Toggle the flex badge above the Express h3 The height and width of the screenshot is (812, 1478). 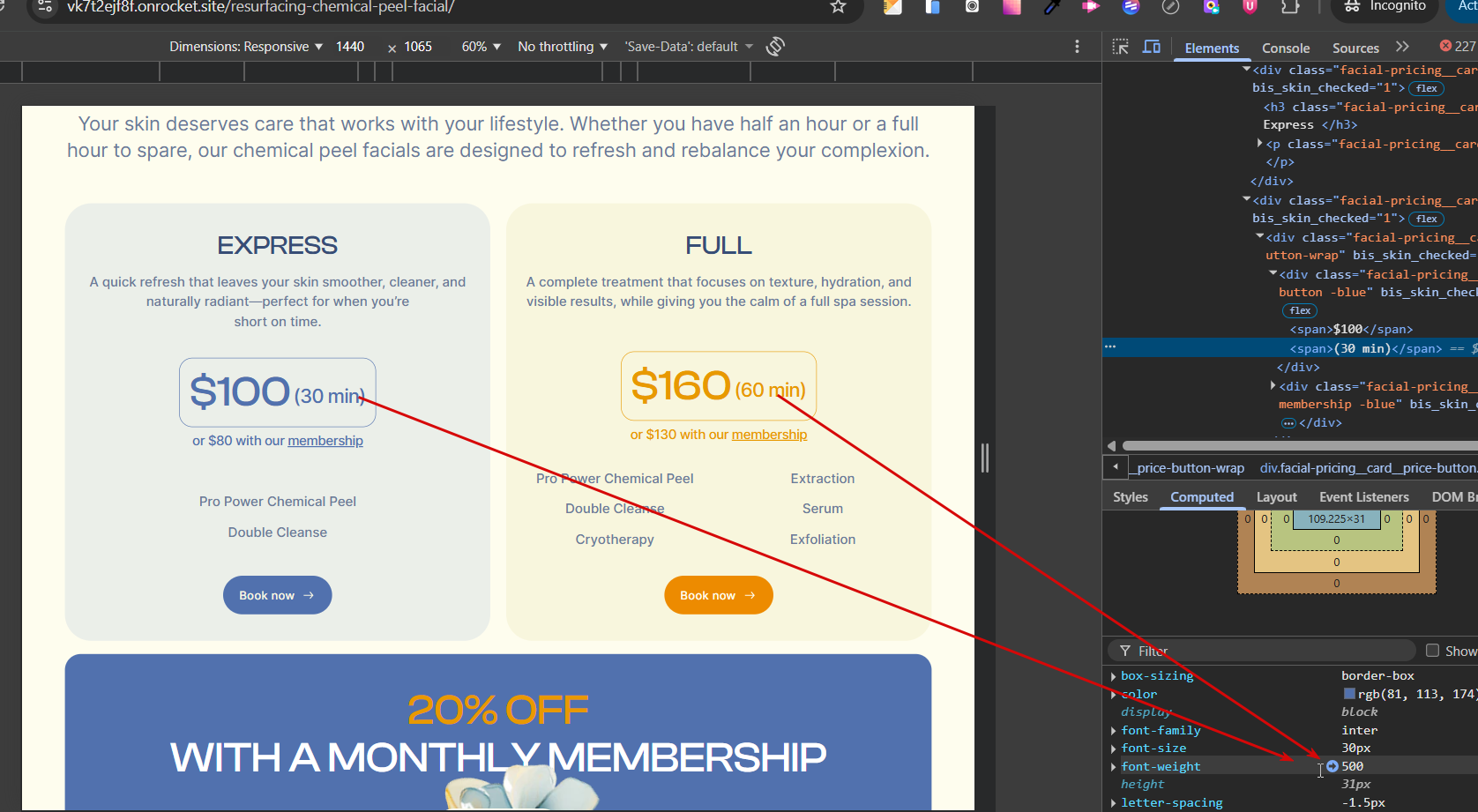tap(1426, 88)
